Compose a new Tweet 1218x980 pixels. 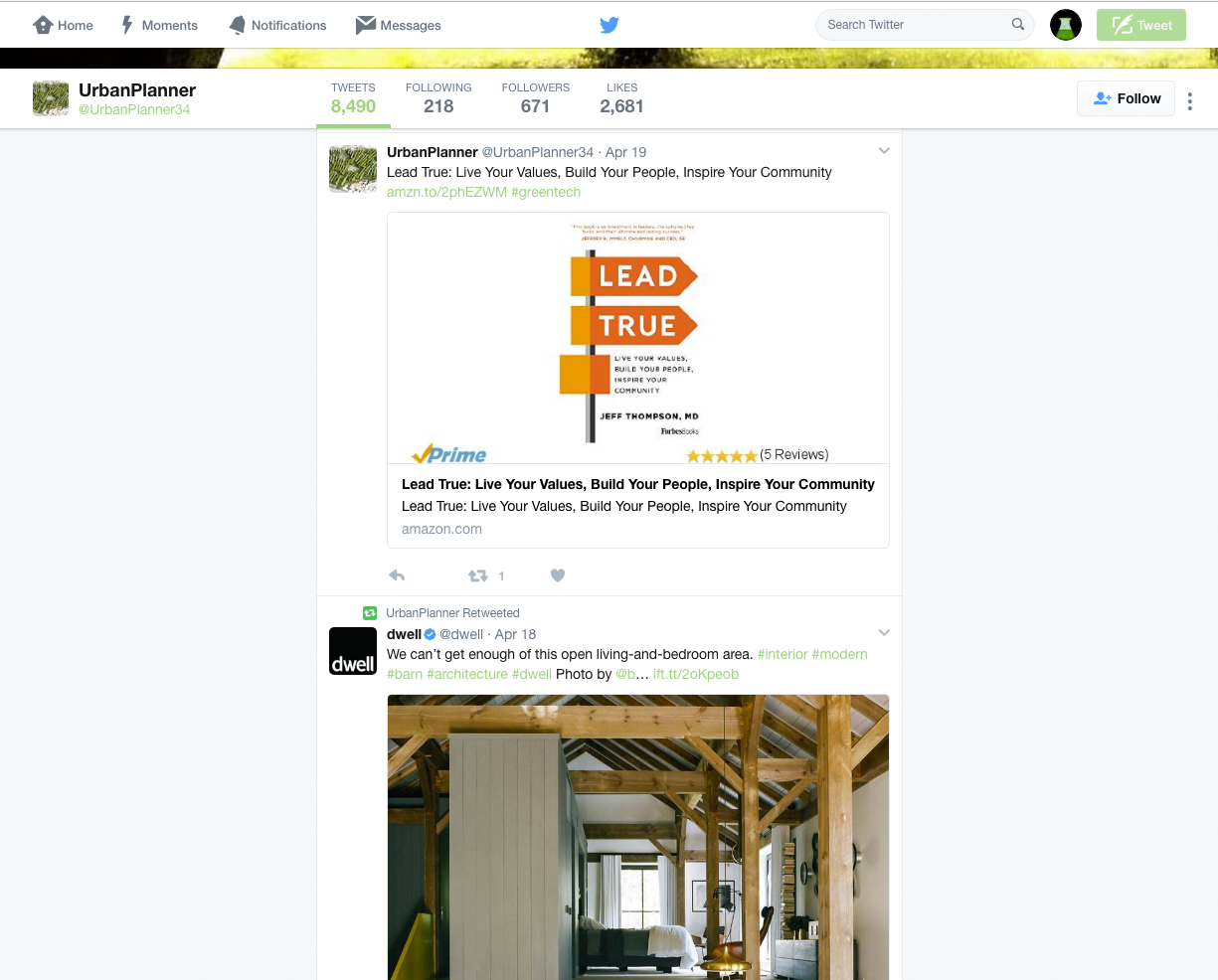pos(1140,25)
